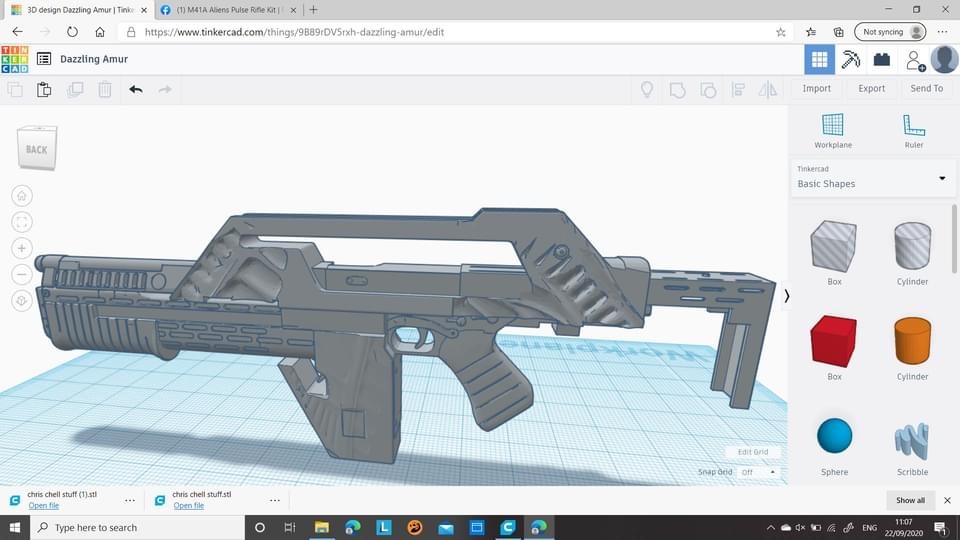The width and height of the screenshot is (960, 540).
Task: Click the Flip mirror icon
Action: (767, 90)
